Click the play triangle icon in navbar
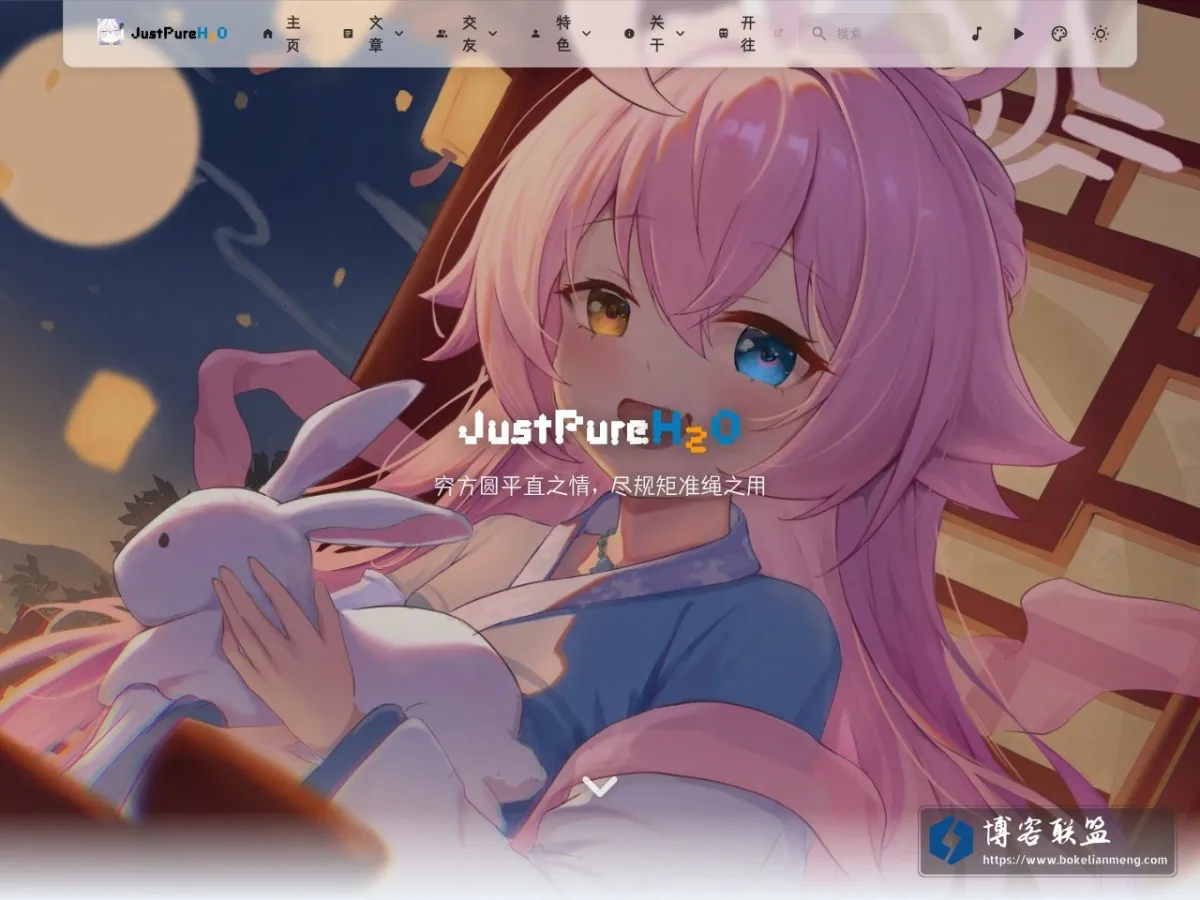 coord(1018,33)
